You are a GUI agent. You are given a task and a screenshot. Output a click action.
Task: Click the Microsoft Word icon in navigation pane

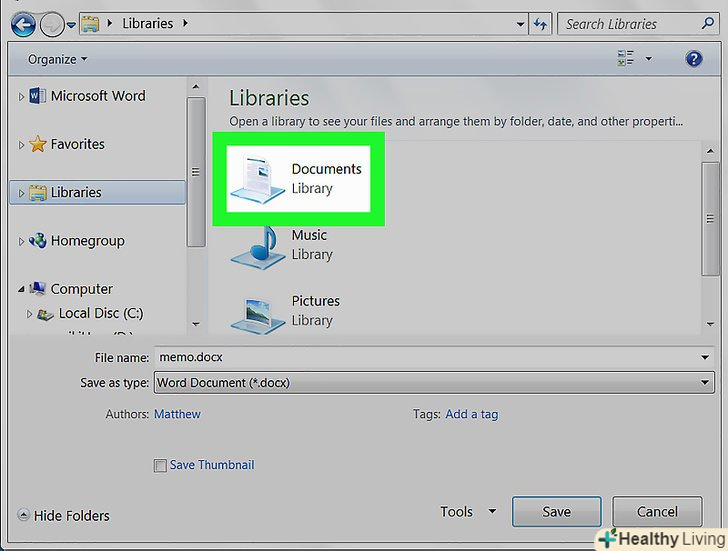click(x=38, y=96)
